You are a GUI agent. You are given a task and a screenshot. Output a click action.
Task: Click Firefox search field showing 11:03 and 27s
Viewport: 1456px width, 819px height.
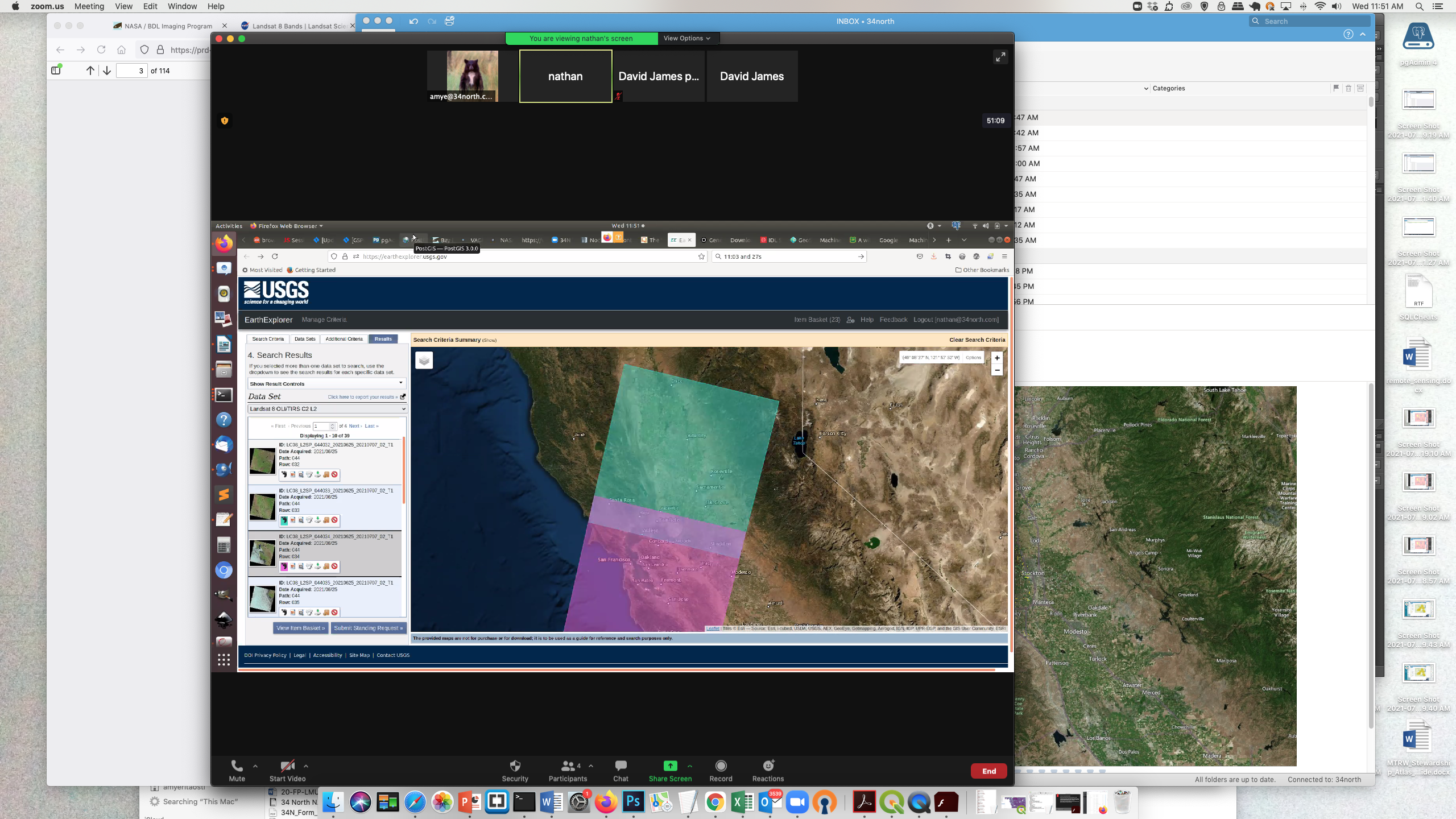[x=789, y=257]
